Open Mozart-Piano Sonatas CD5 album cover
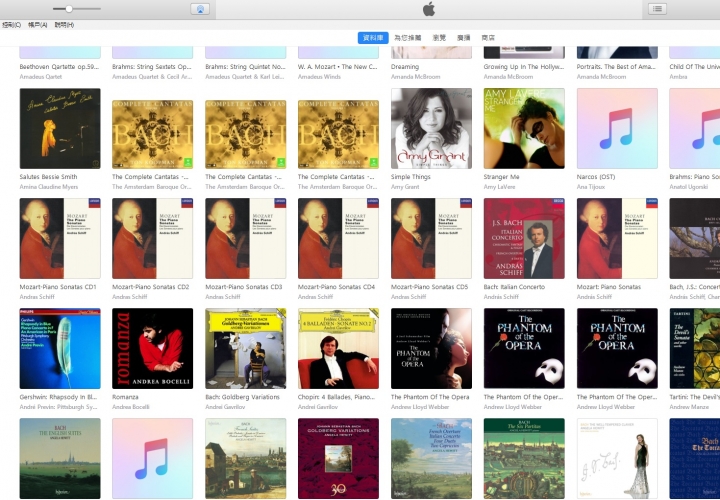This screenshot has width=720, height=500. 431,238
